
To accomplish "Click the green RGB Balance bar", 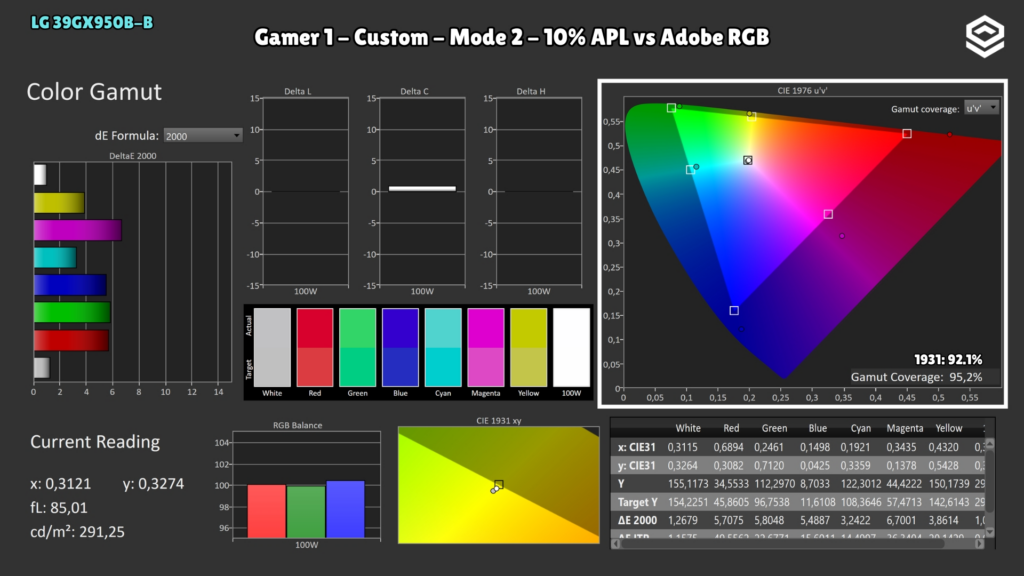I will coord(306,512).
